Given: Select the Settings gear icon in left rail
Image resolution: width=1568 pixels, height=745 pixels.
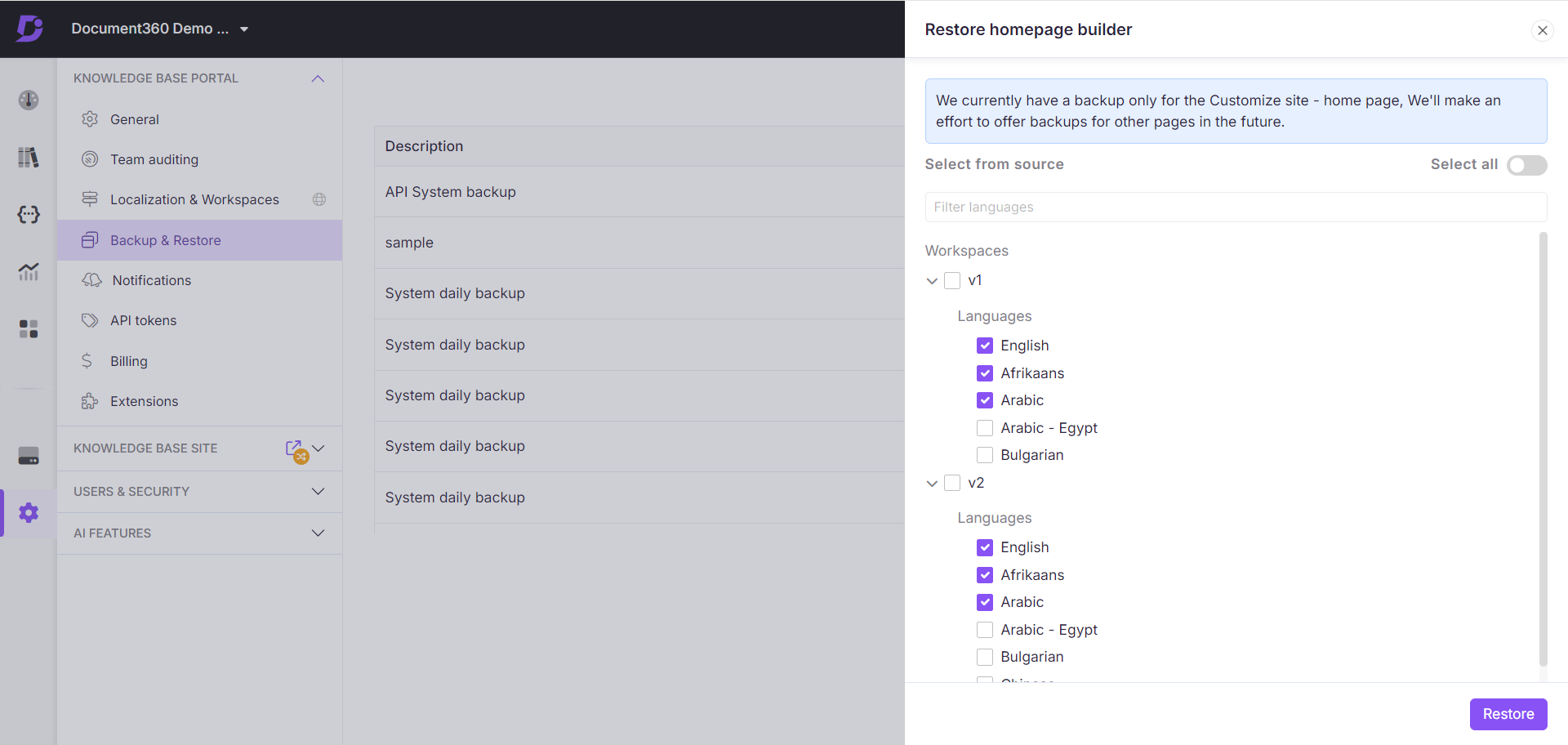Looking at the screenshot, I should (29, 513).
